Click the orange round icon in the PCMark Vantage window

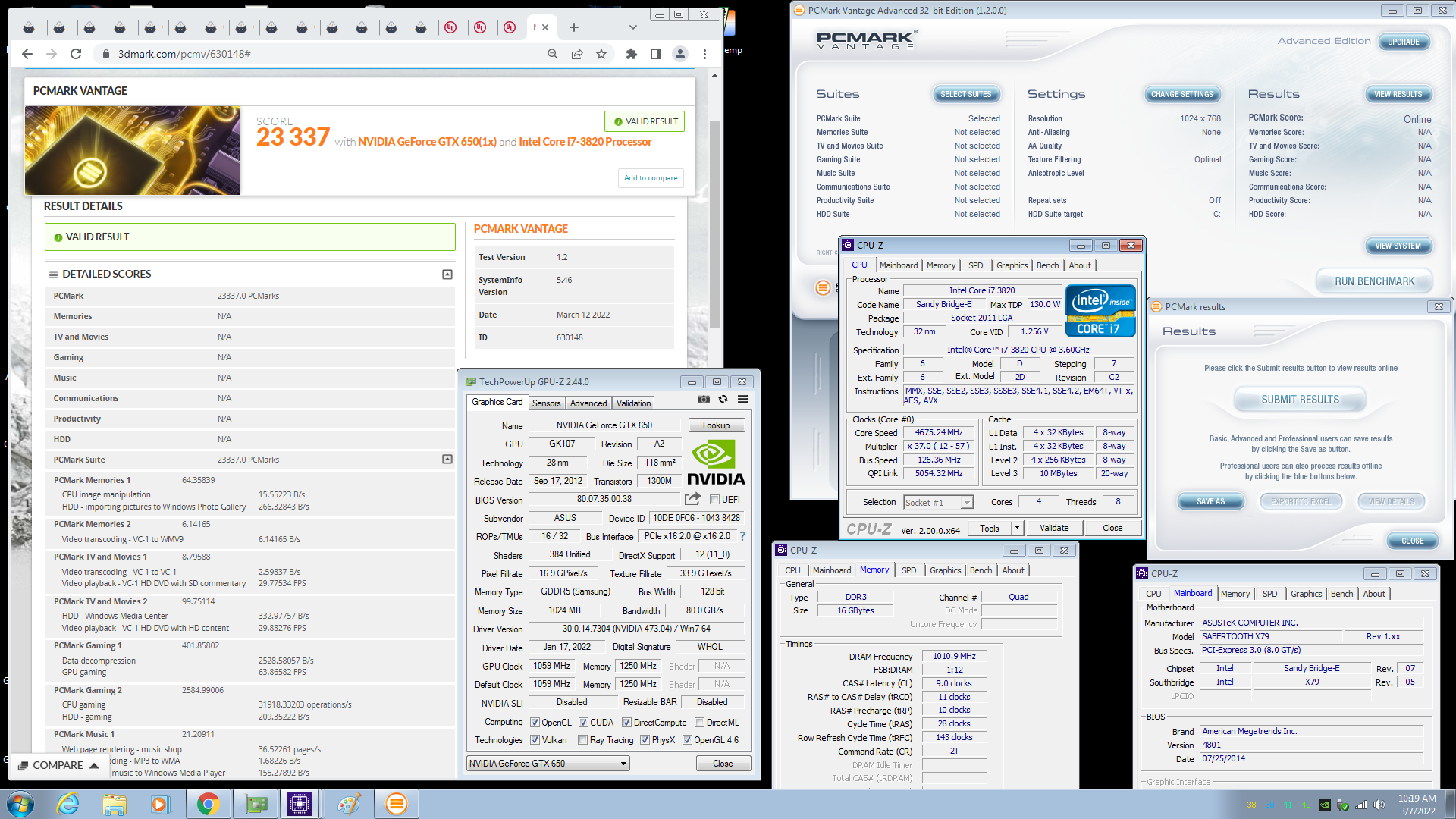(x=823, y=287)
